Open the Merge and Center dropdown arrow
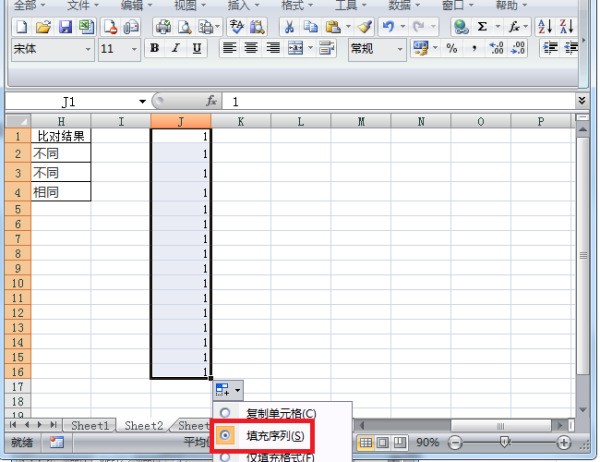This screenshot has height=462, width=600. [x=310, y=48]
